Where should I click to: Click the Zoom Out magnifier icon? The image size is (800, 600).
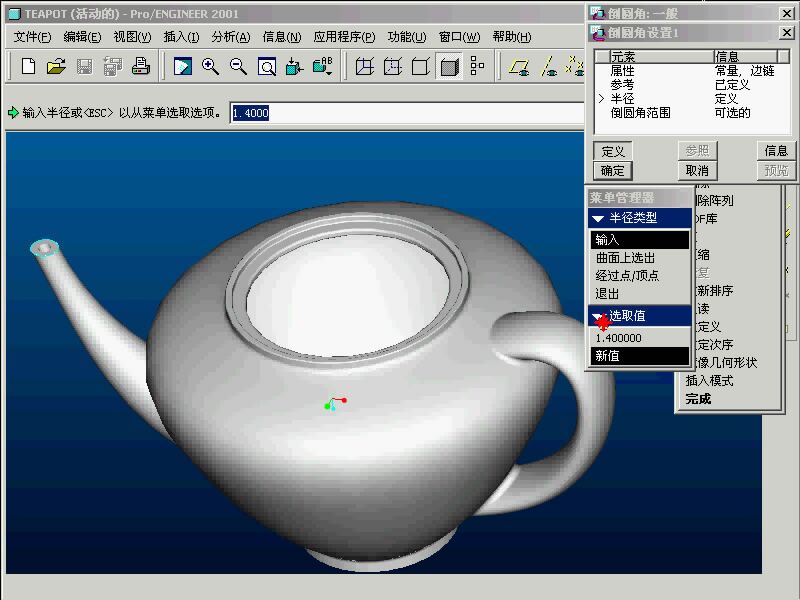click(x=238, y=67)
